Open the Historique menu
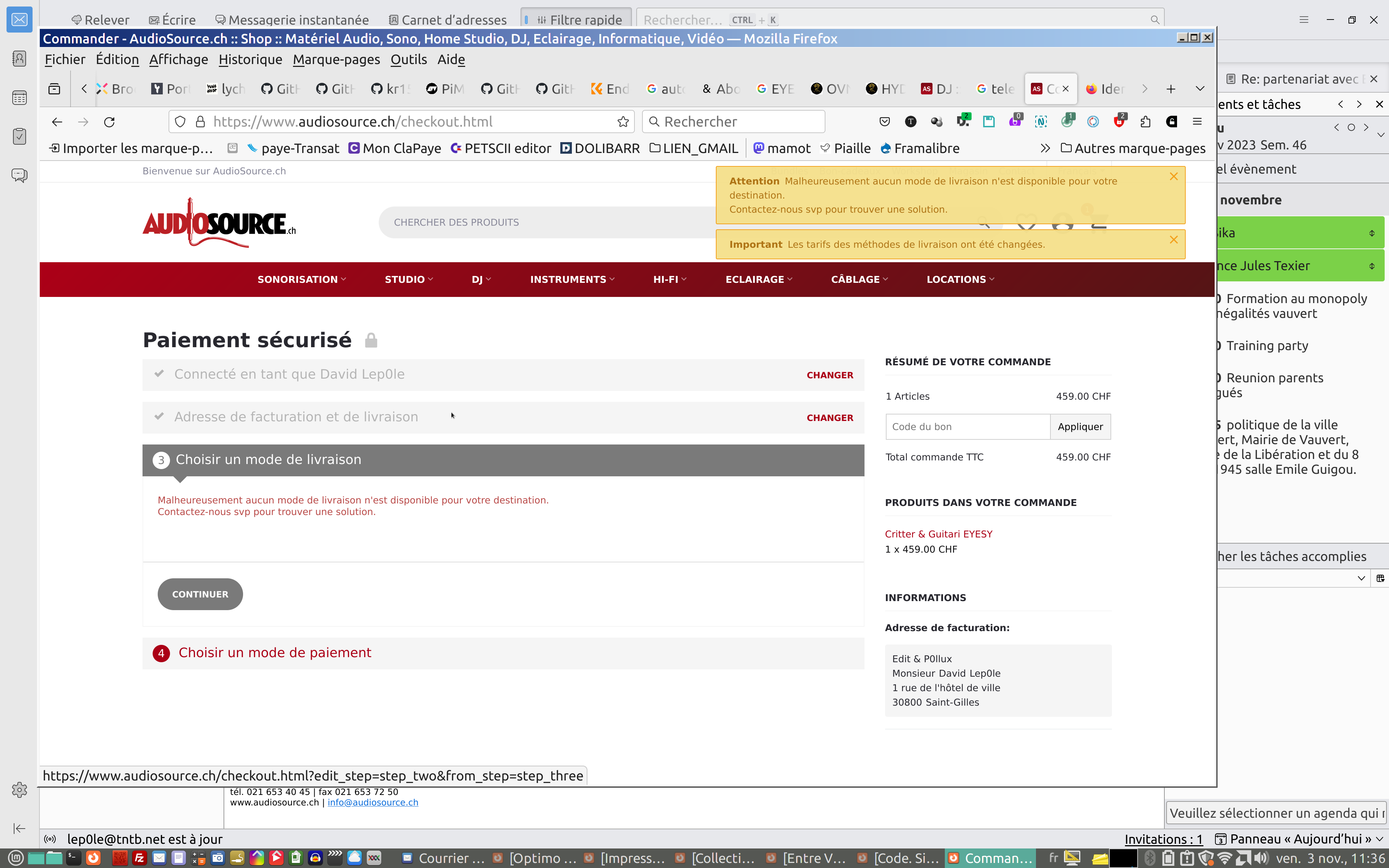Screen dimensions: 1389x868 pos(250,60)
